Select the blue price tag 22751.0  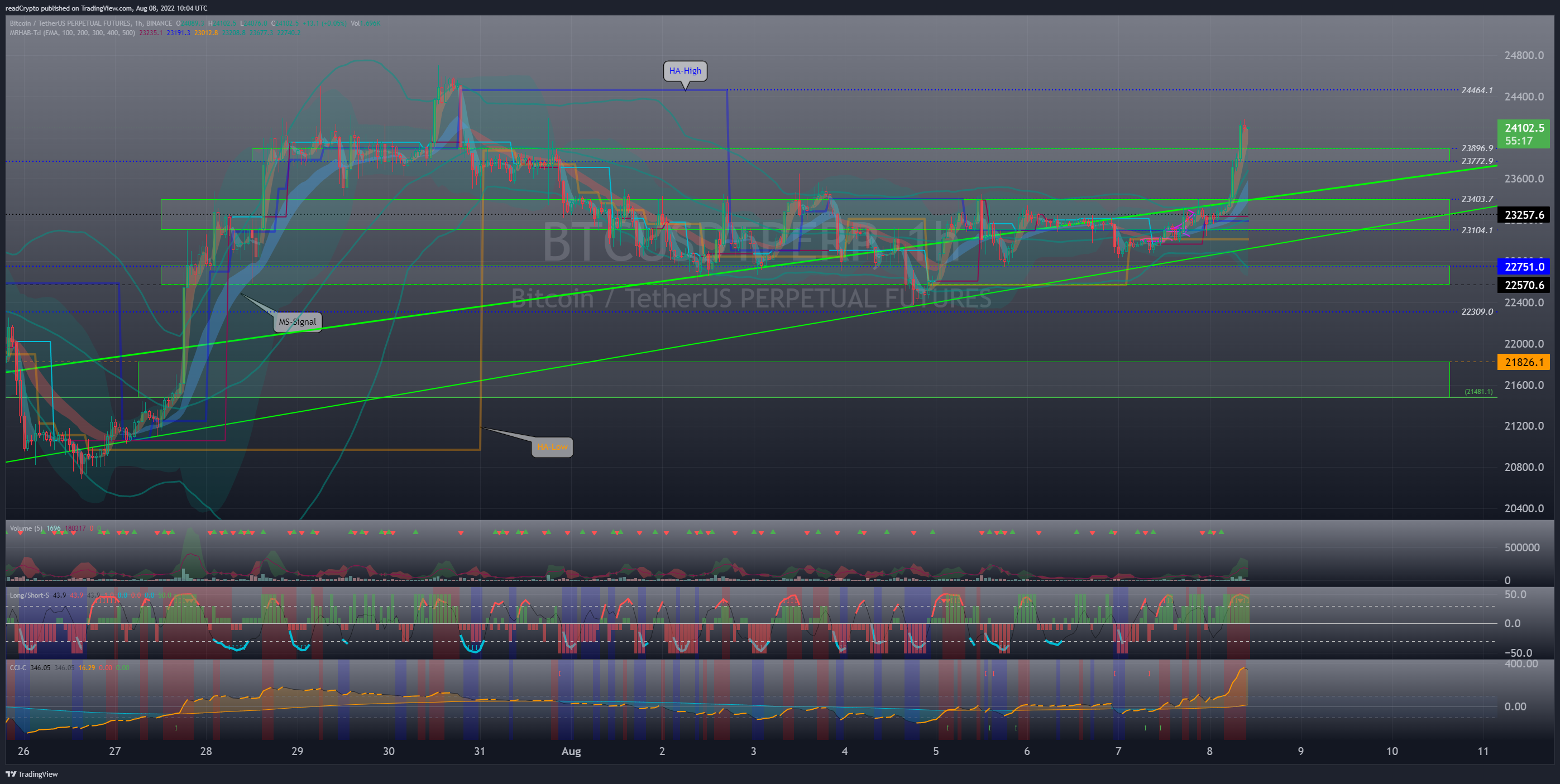click(1524, 266)
